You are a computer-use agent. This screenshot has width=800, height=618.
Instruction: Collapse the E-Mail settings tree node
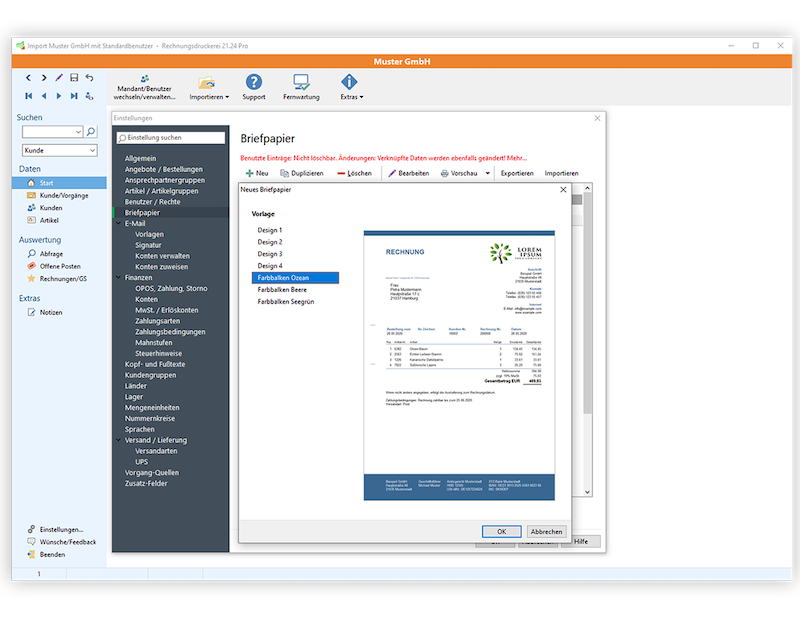click(x=118, y=224)
